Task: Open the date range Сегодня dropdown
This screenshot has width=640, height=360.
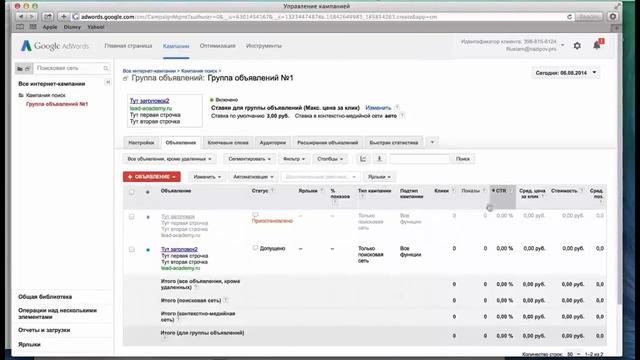Action: coord(566,73)
